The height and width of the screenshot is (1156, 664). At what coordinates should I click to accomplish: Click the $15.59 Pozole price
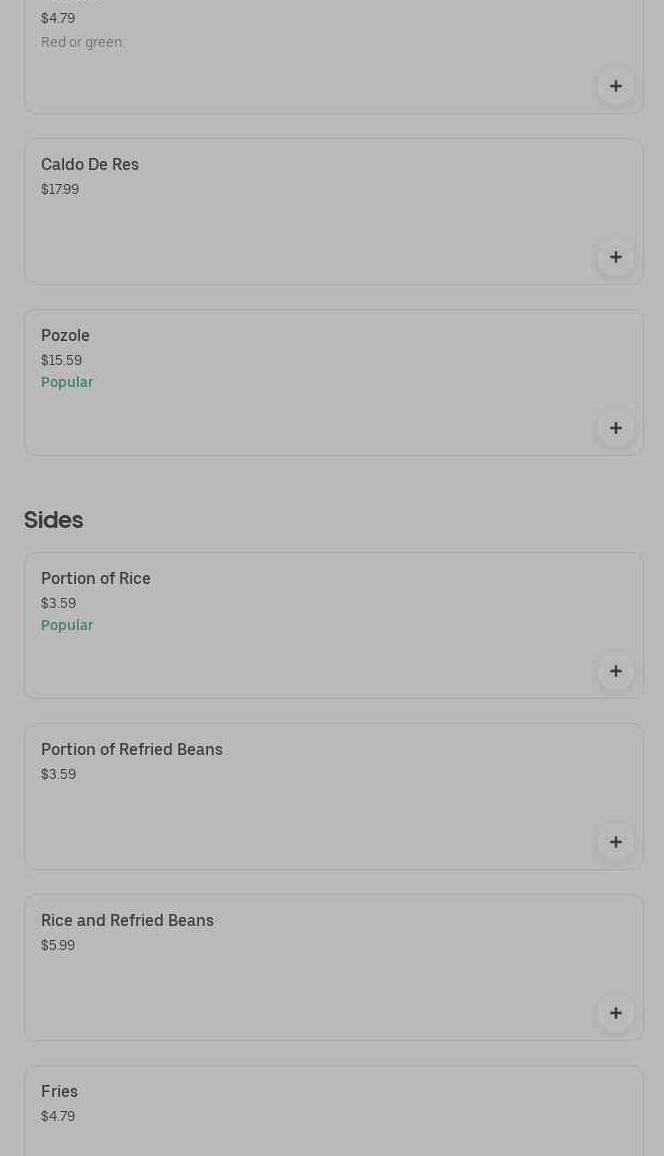pyautogui.click(x=61, y=360)
